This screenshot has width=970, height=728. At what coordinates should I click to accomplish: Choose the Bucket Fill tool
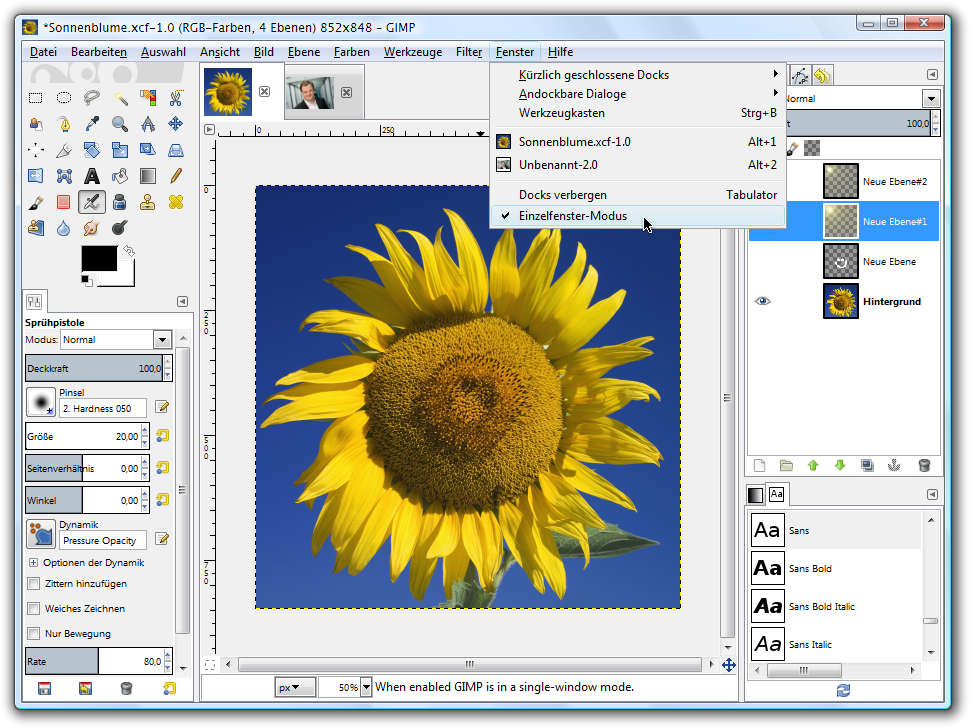[x=120, y=176]
